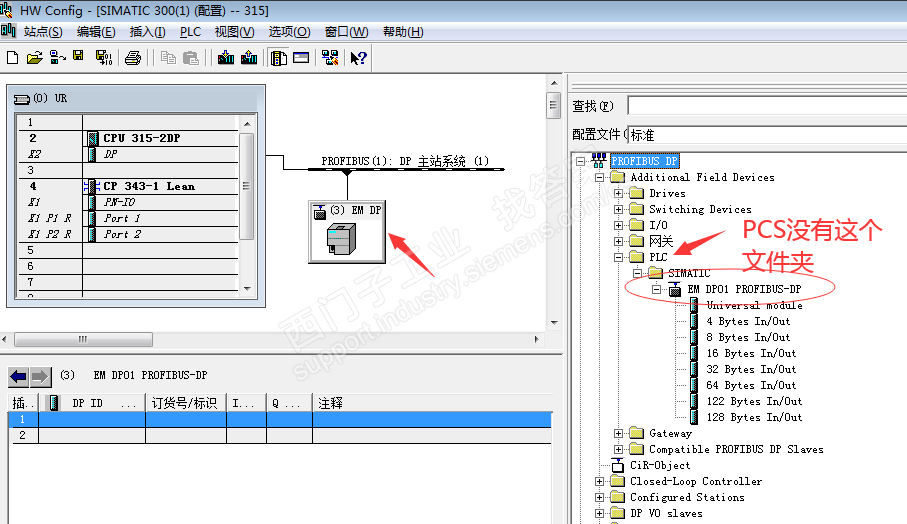Click the Open folder toolbar icon
Viewport: 907px width, 524px height.
tap(34, 57)
